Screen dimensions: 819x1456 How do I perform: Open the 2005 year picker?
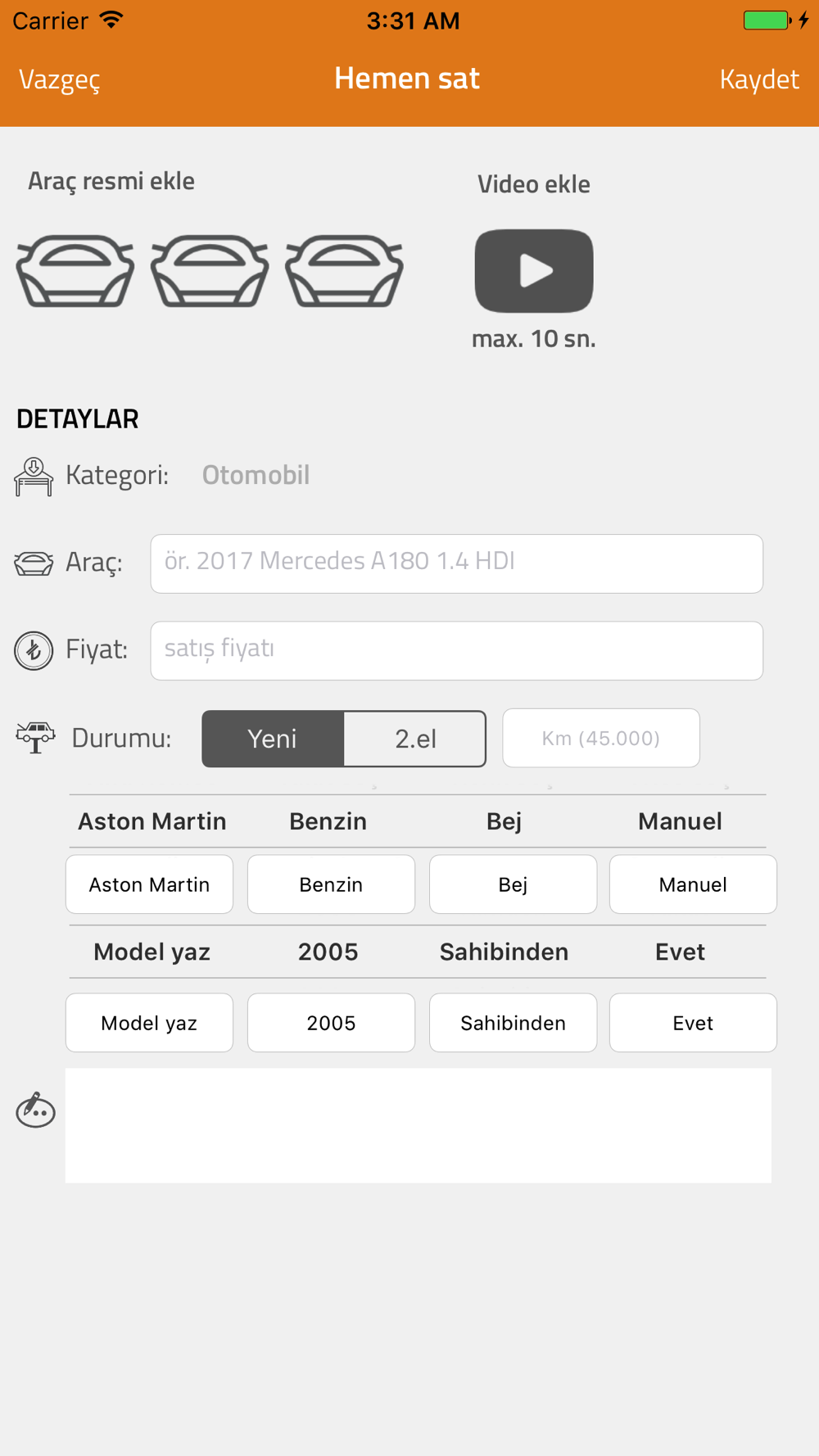[331, 1023]
